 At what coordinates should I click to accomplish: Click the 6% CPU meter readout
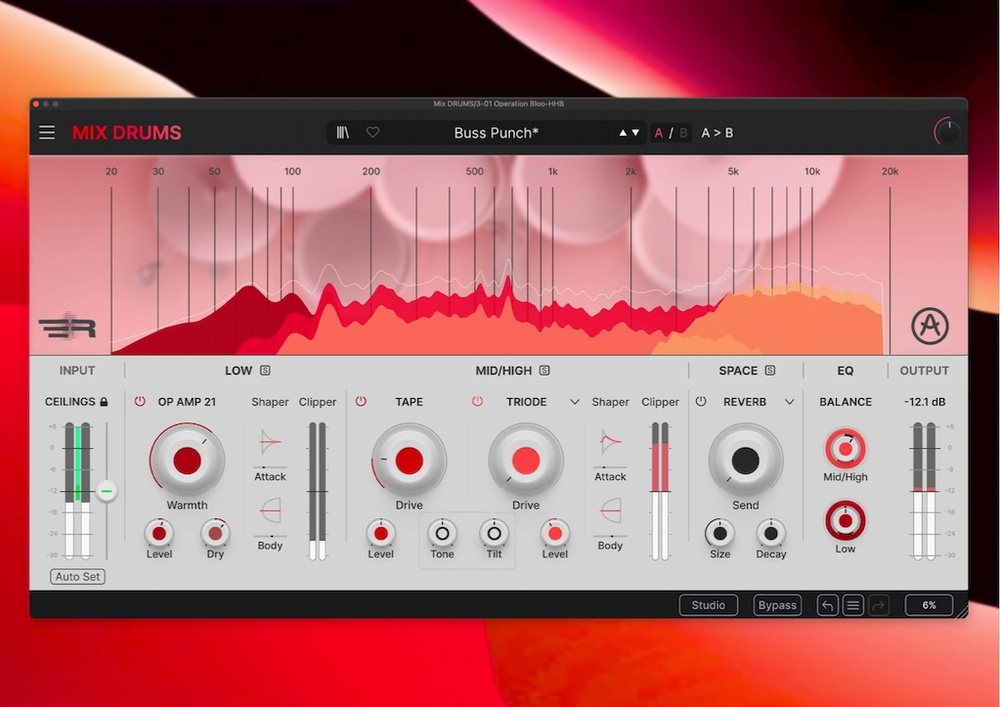[x=929, y=605]
